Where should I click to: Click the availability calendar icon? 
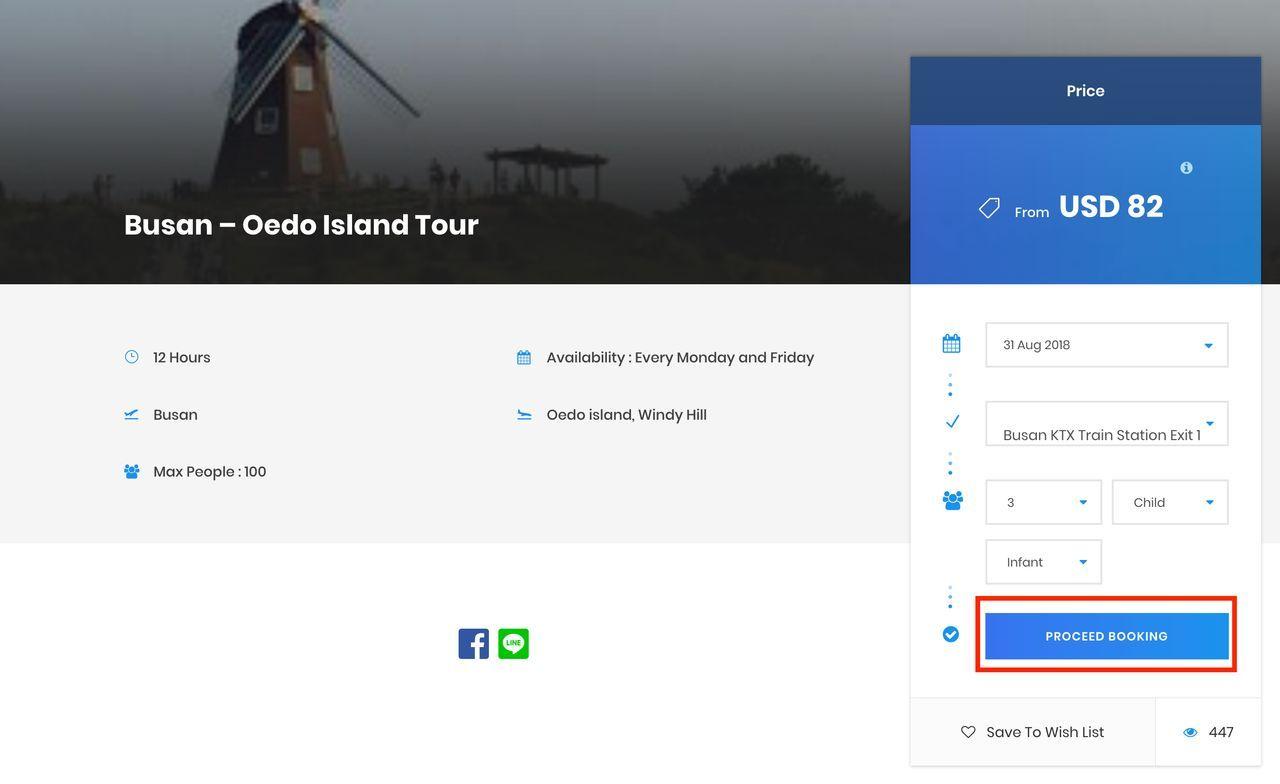tap(524, 358)
